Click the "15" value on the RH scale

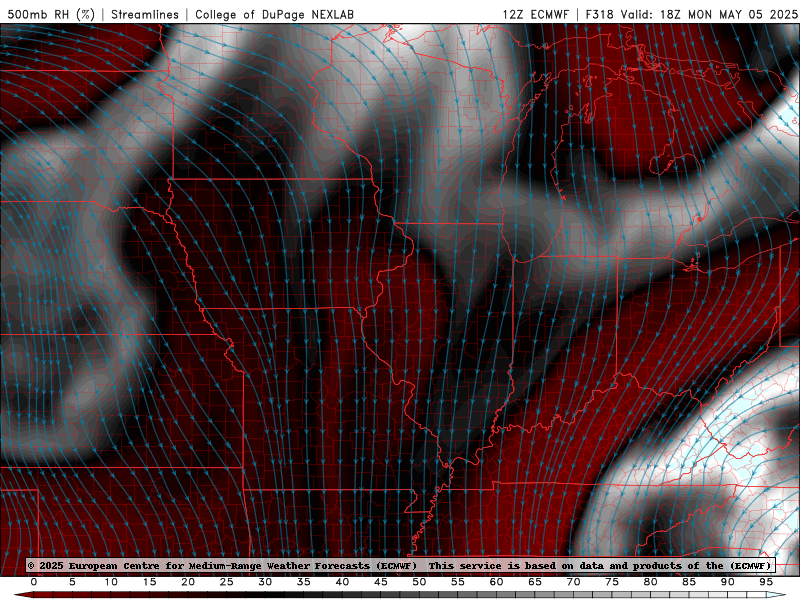(149, 582)
